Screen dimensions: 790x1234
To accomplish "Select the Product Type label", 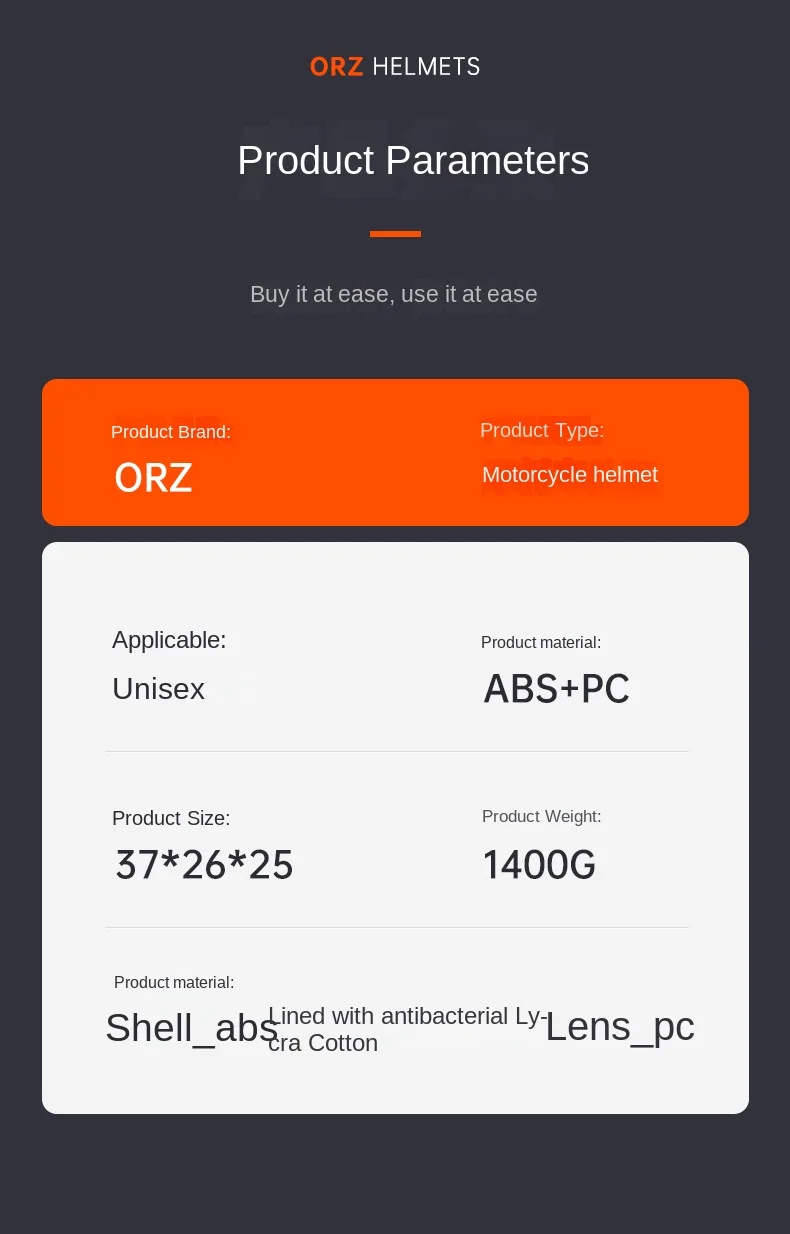I will pyautogui.click(x=542, y=430).
